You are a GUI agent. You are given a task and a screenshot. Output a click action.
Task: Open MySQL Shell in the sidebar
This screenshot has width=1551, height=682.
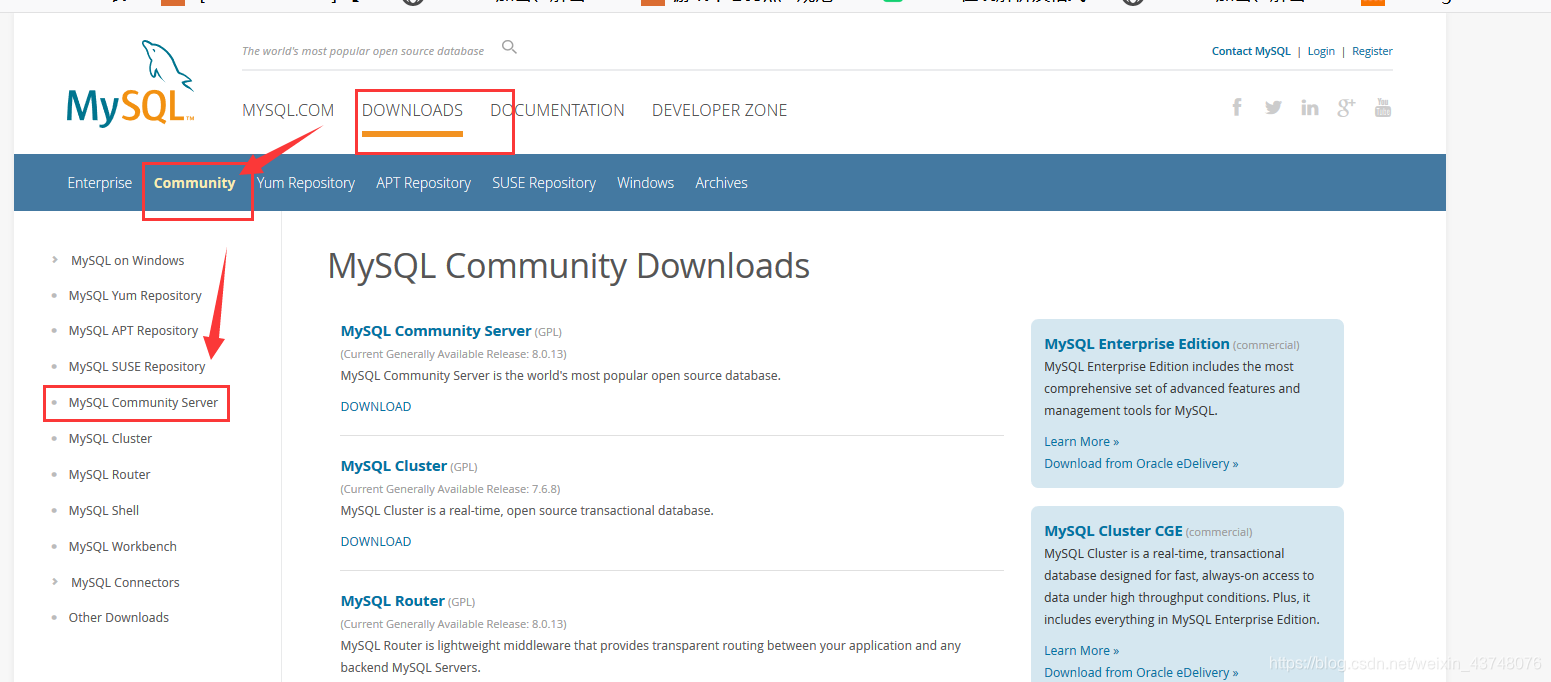coord(104,510)
